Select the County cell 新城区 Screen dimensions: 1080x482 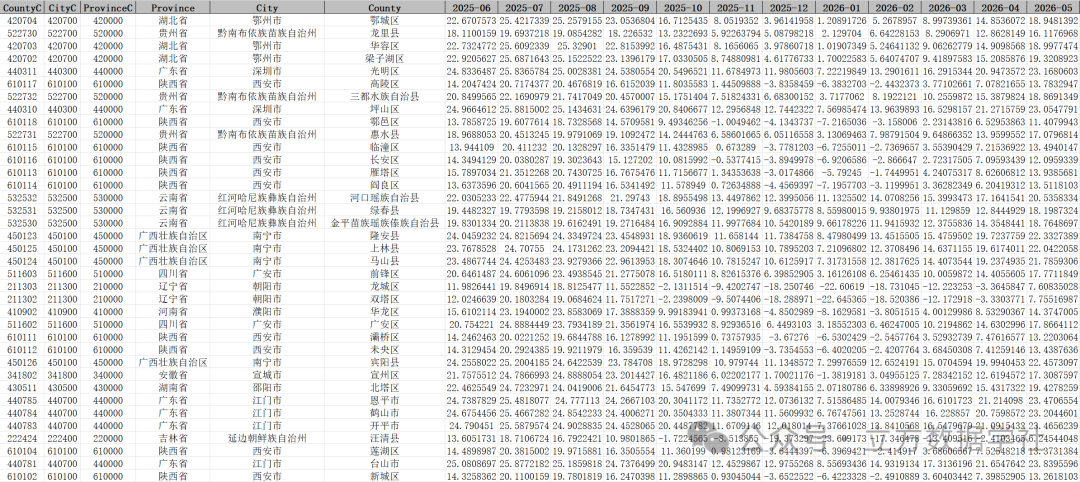[384, 476]
